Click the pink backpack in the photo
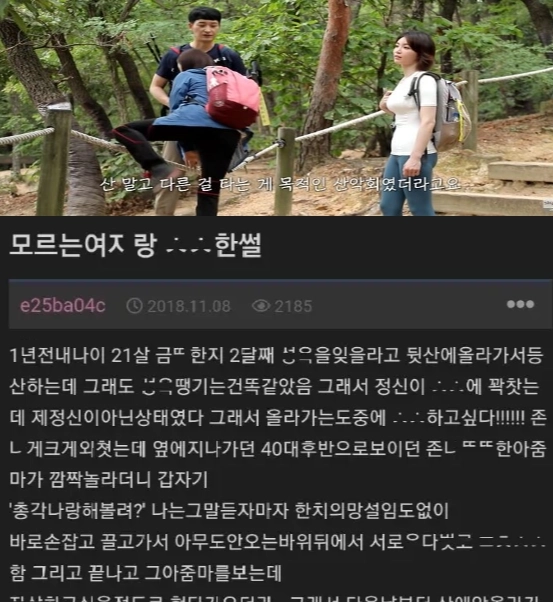 [232, 97]
